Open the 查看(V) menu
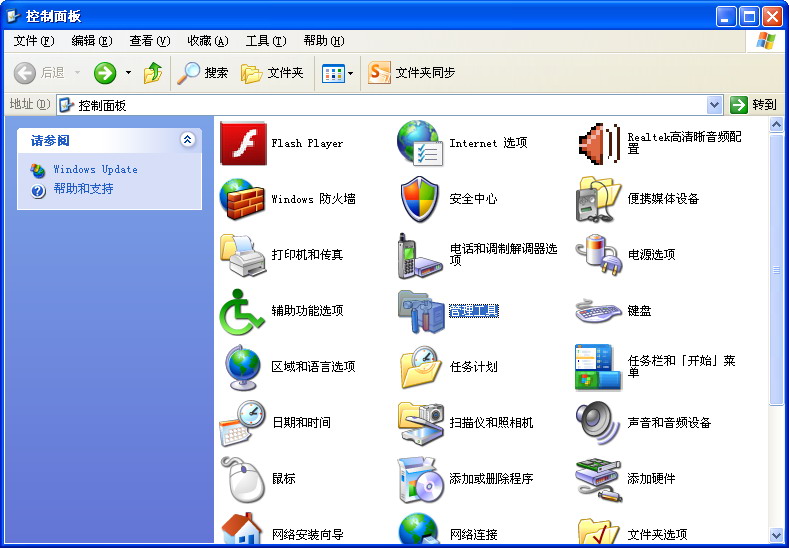This screenshot has height=548, width=789. (x=150, y=41)
